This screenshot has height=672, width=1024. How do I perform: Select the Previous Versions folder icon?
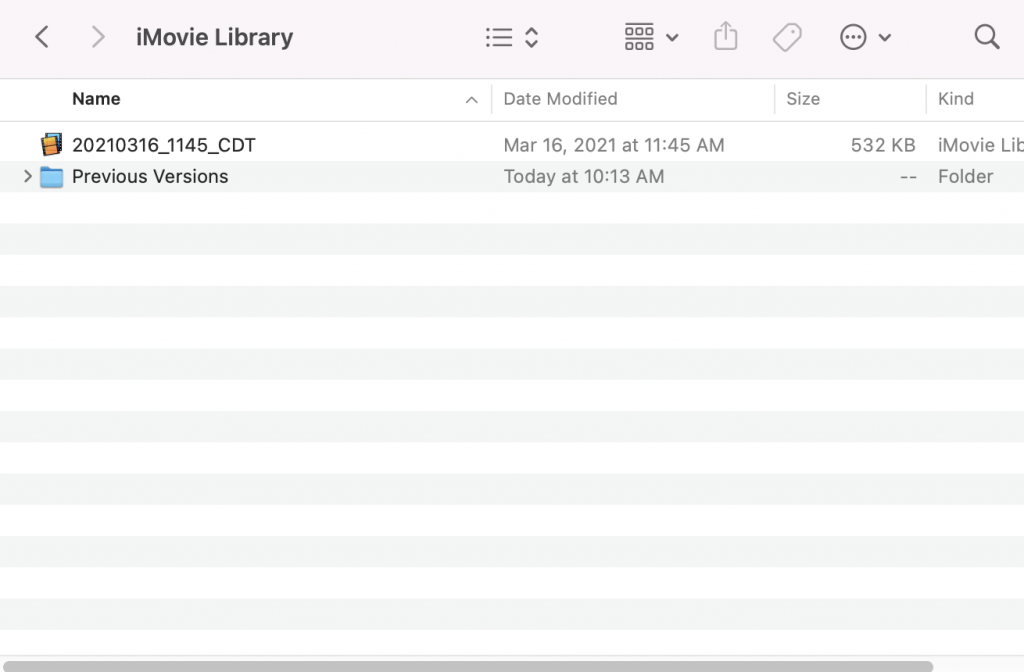click(52, 177)
